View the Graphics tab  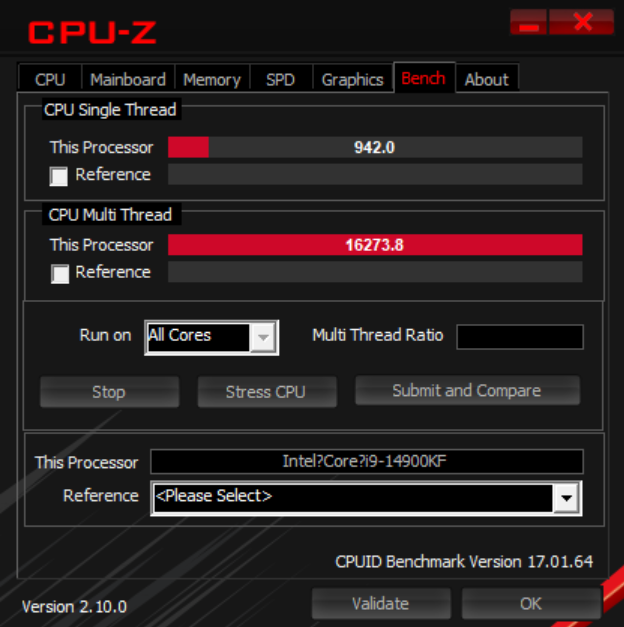tap(353, 79)
